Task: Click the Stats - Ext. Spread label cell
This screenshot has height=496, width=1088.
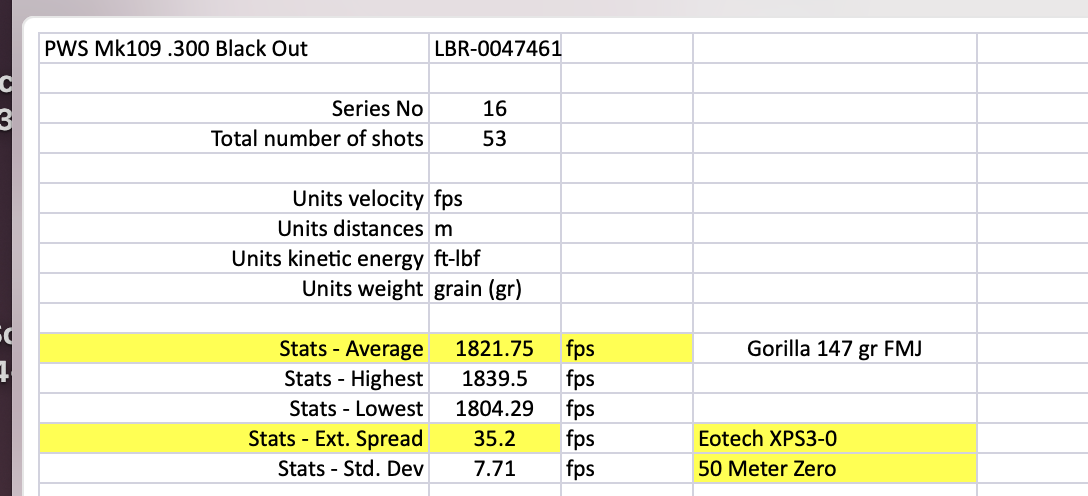Action: pyautogui.click(x=234, y=438)
